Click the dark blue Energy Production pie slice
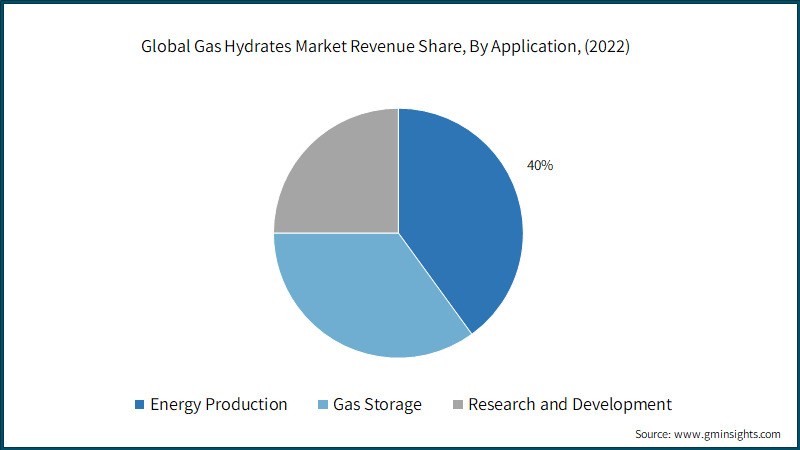 coord(459,214)
